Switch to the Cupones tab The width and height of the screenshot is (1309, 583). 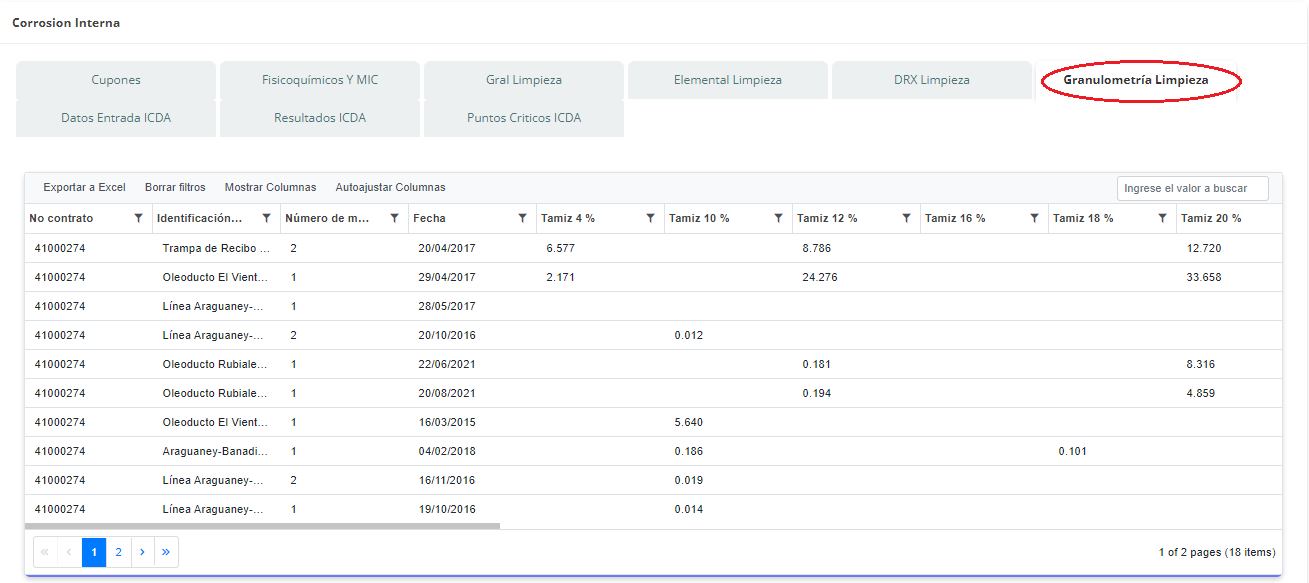click(116, 80)
